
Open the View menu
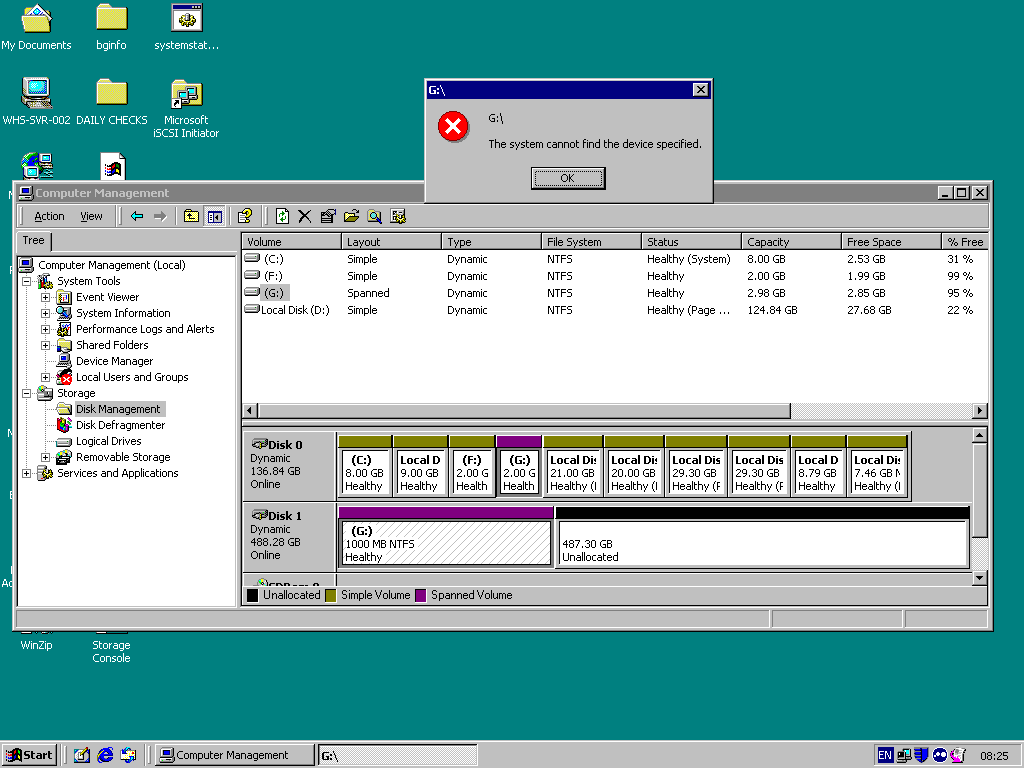click(91, 216)
